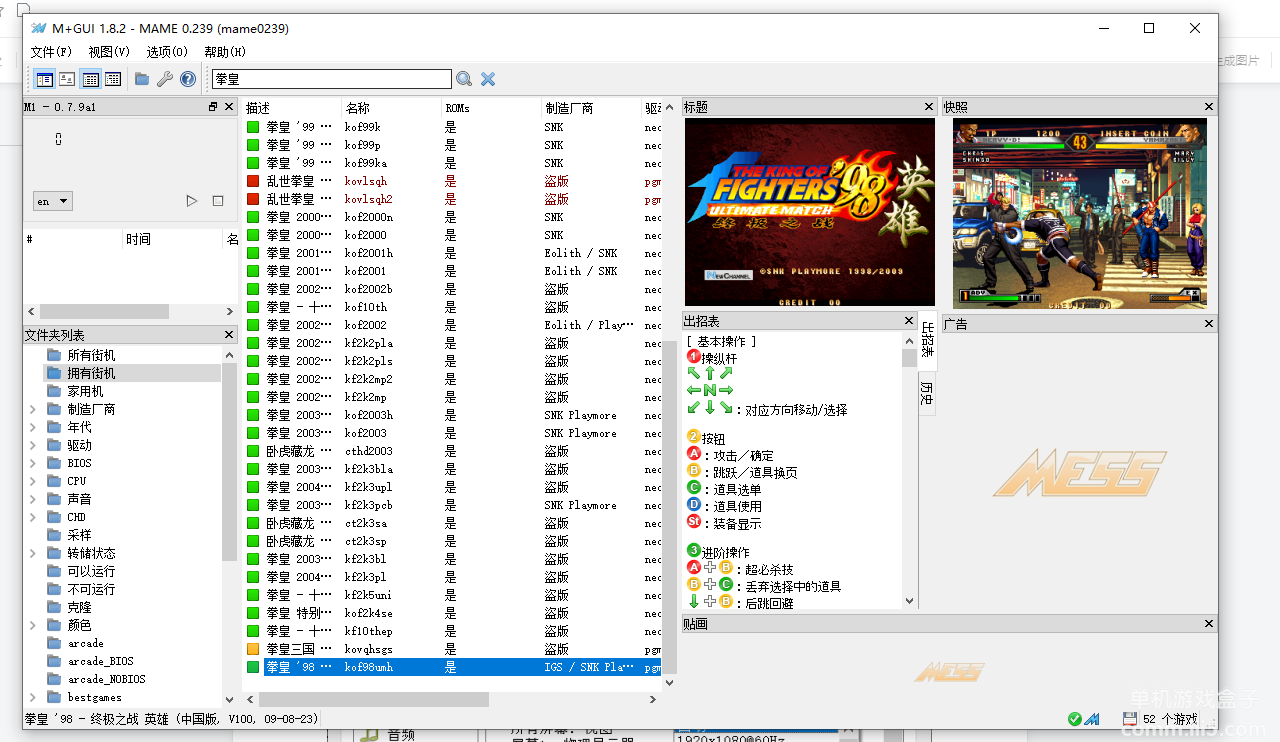Toggle the folder list pane toolbar button
1280x742 pixels.
[x=44, y=79]
